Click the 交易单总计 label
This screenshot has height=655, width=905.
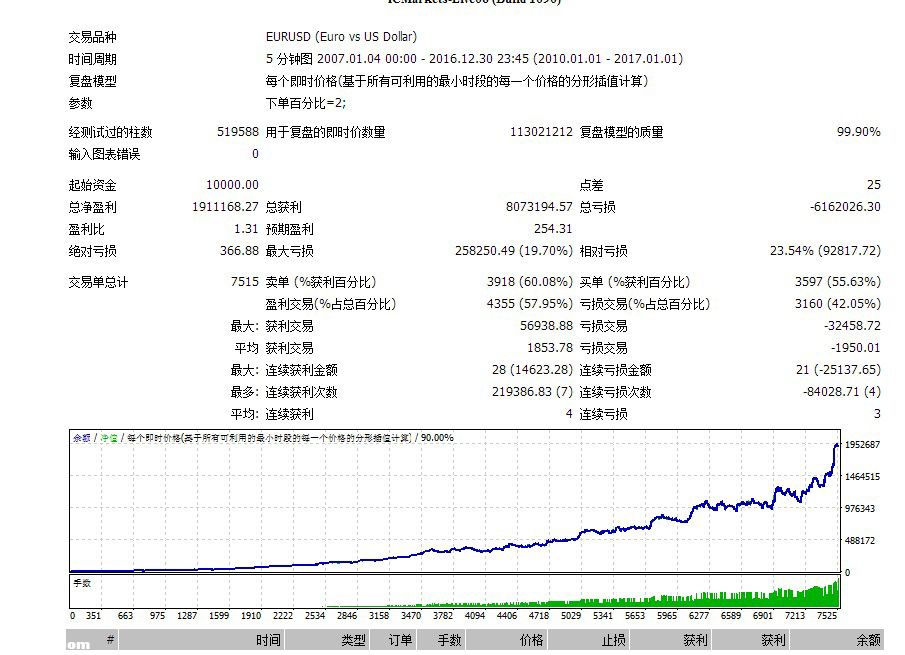[x=98, y=282]
